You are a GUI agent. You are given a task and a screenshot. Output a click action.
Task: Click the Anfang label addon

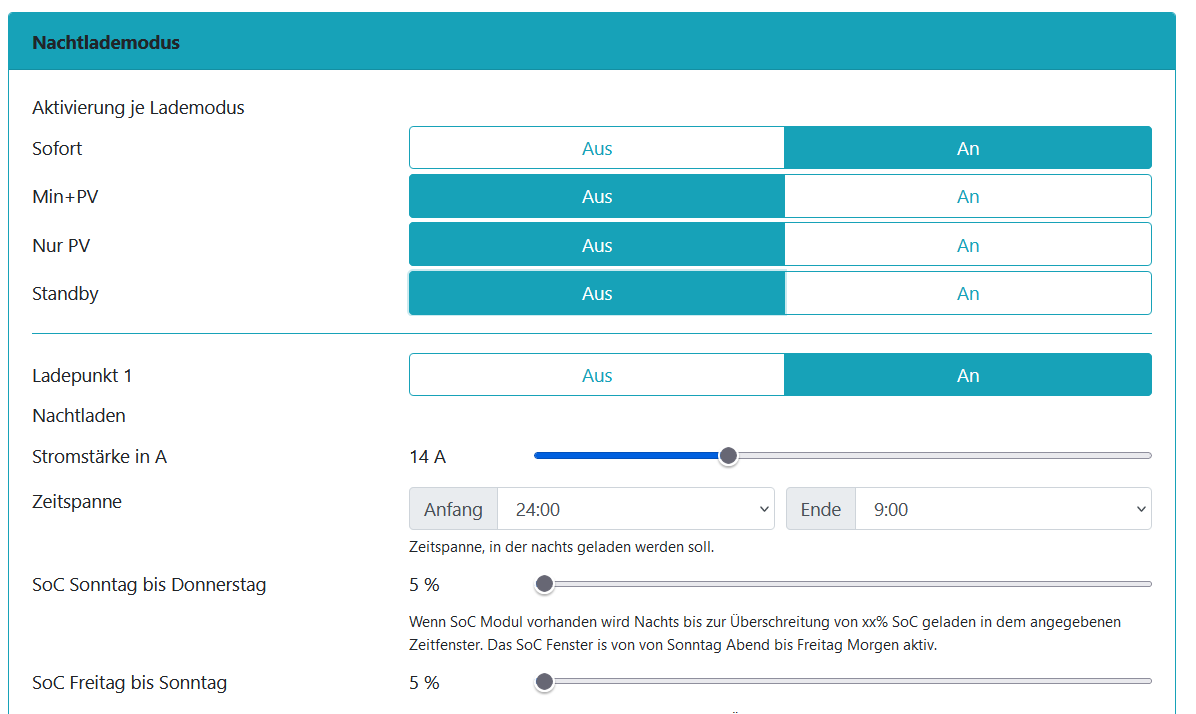[x=453, y=509]
